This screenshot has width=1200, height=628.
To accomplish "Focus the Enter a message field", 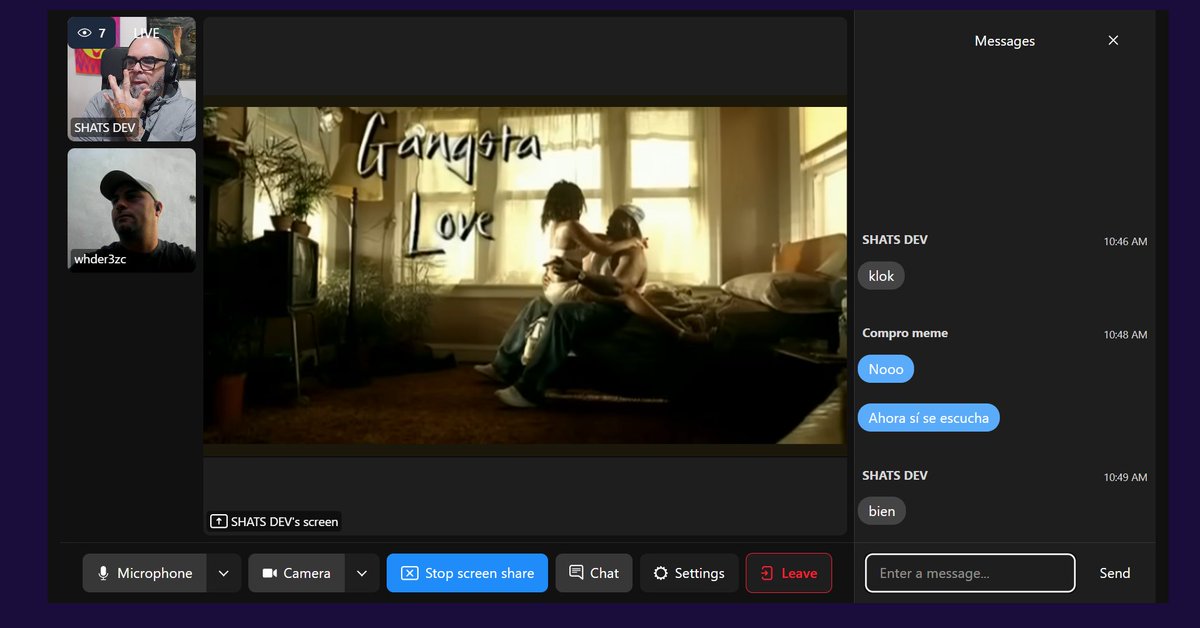I will click(x=970, y=573).
